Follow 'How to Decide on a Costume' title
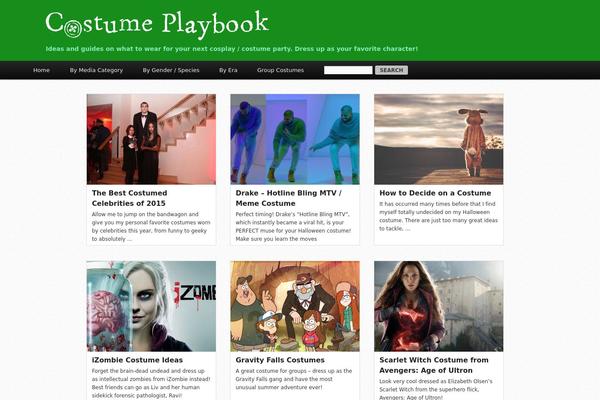 coord(435,193)
